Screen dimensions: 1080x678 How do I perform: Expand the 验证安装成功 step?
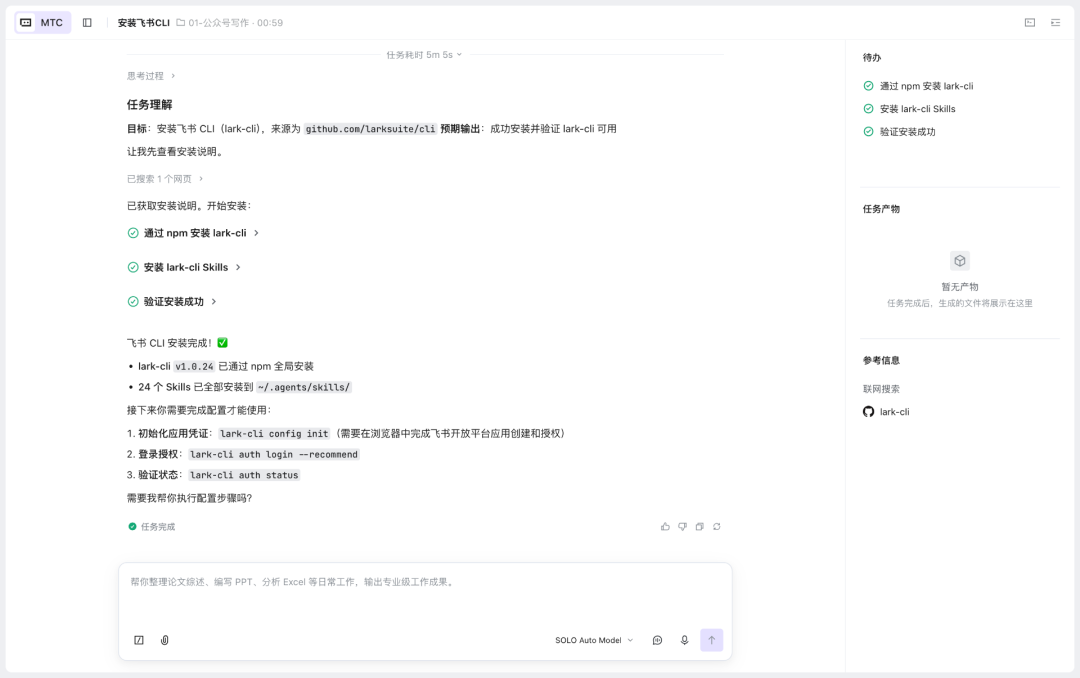click(172, 301)
